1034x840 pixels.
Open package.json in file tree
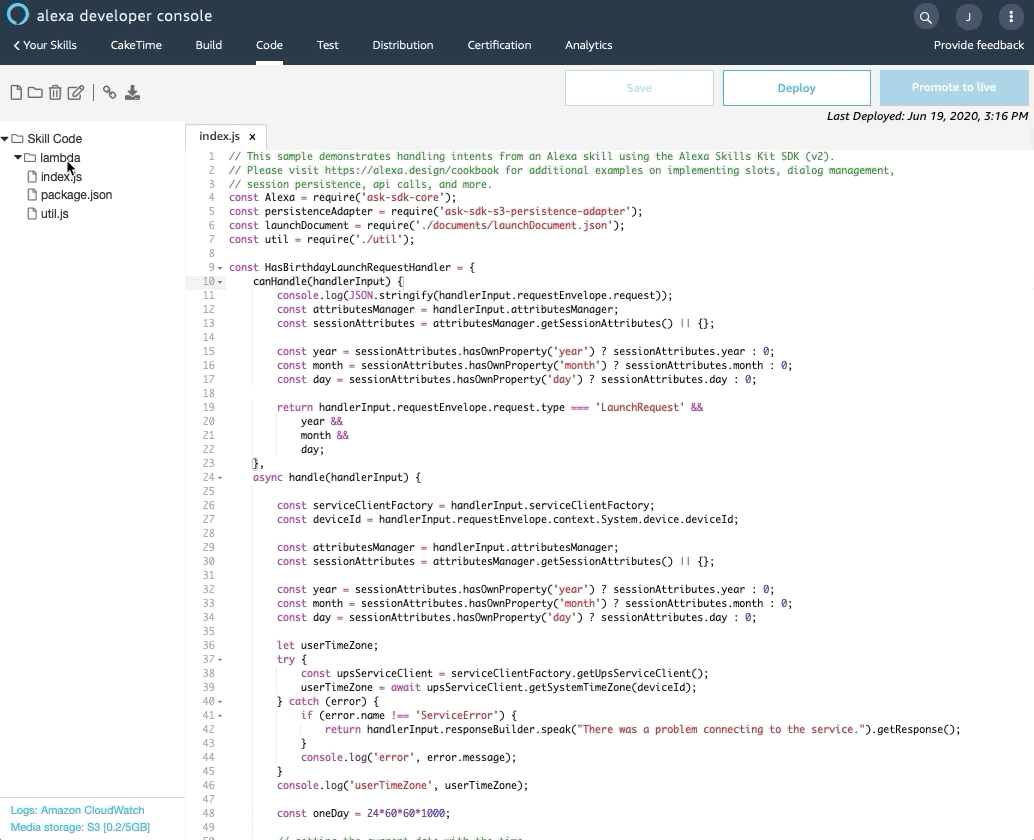click(76, 195)
